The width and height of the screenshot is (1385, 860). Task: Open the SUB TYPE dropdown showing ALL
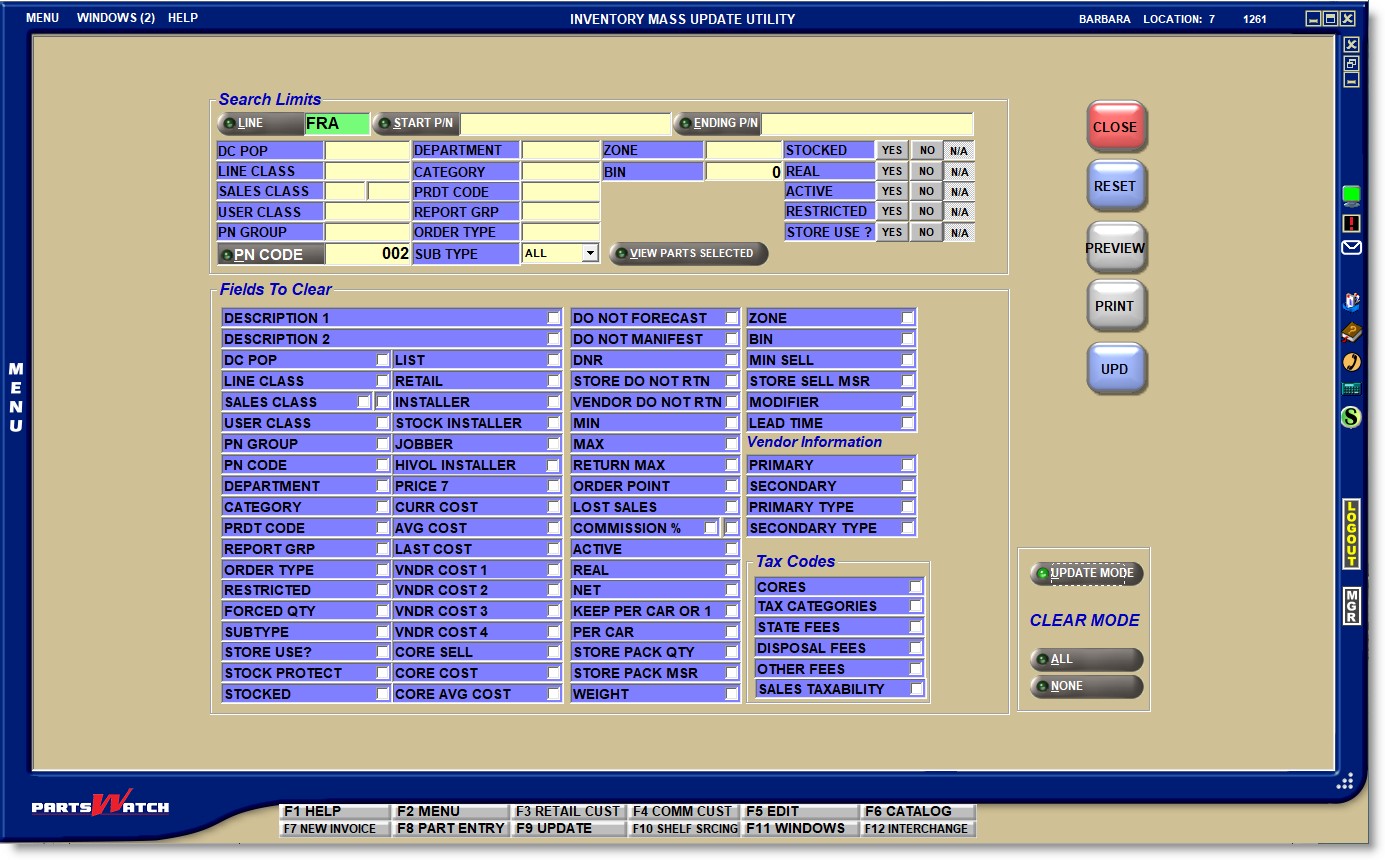point(589,254)
